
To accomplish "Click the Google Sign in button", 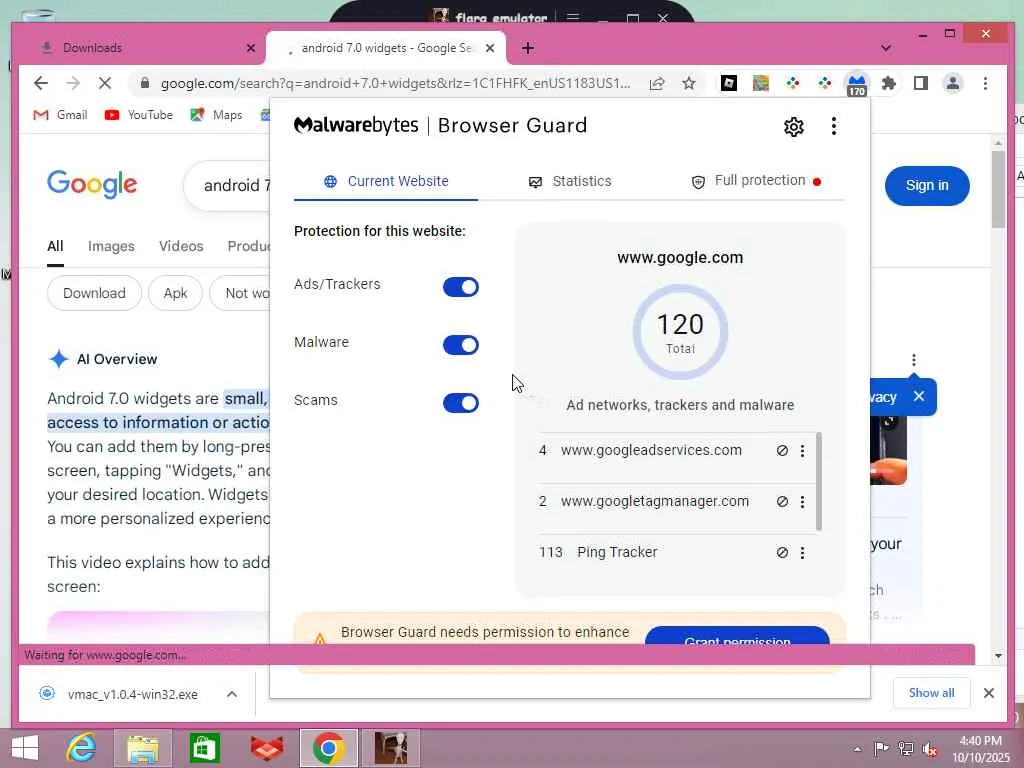I will tap(927, 185).
